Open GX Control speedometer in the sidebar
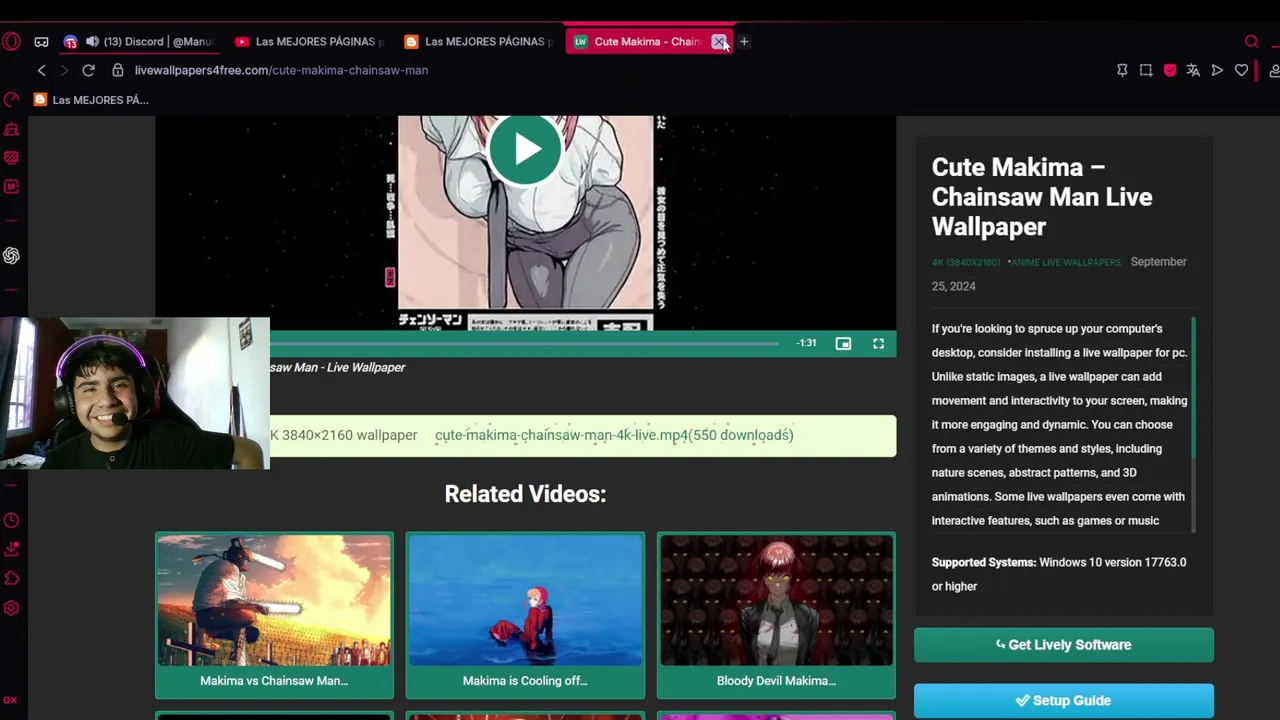 11,100
